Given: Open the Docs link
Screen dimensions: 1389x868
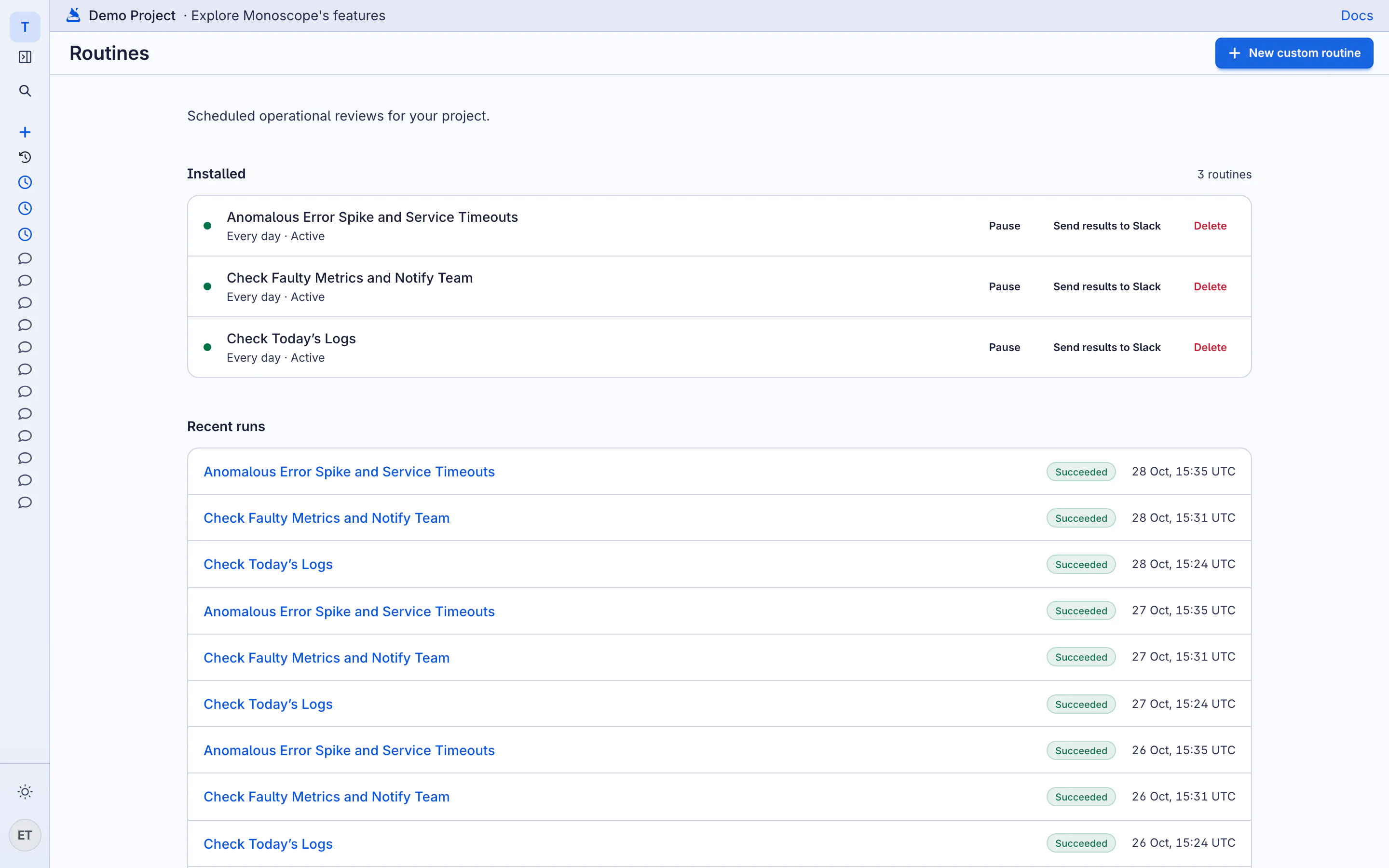Looking at the screenshot, I should point(1357,15).
